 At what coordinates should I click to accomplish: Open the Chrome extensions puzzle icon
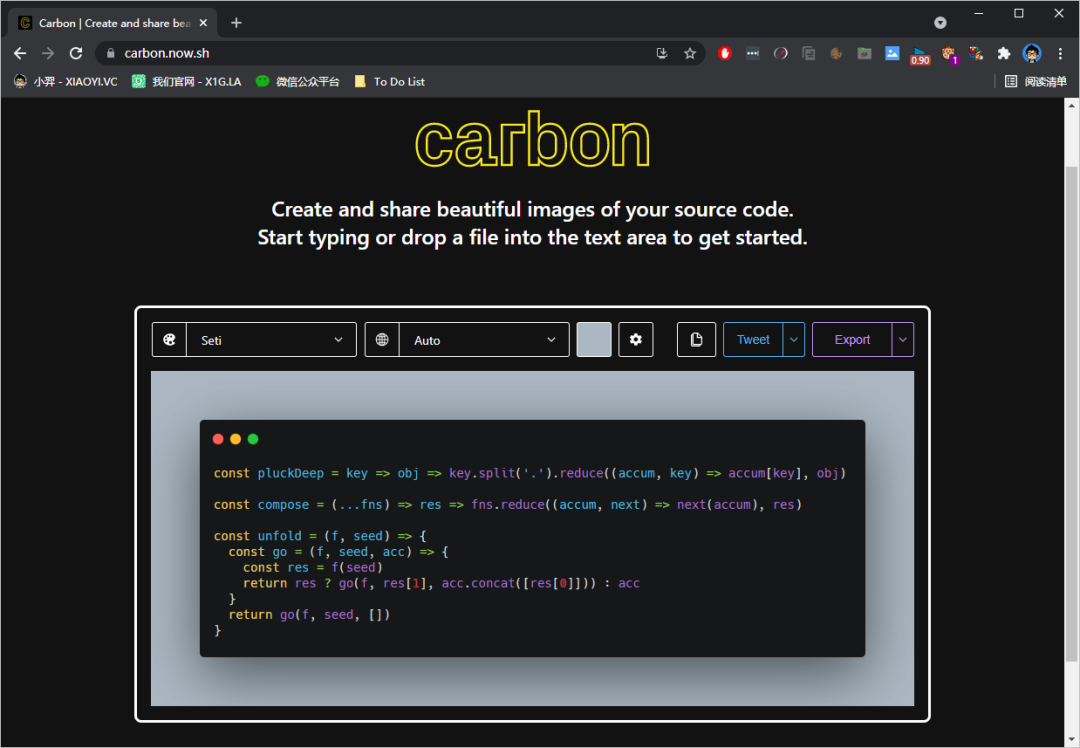point(1004,54)
